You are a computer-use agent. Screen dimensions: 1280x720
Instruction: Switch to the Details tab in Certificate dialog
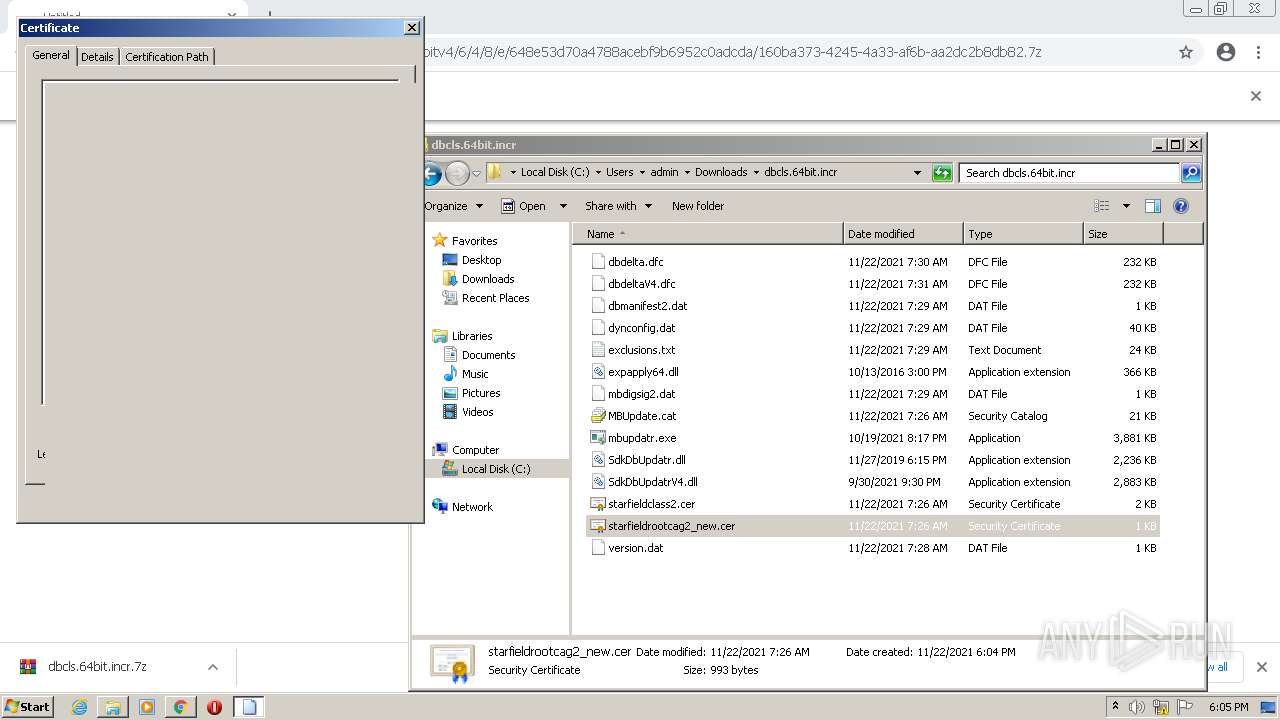(97, 57)
